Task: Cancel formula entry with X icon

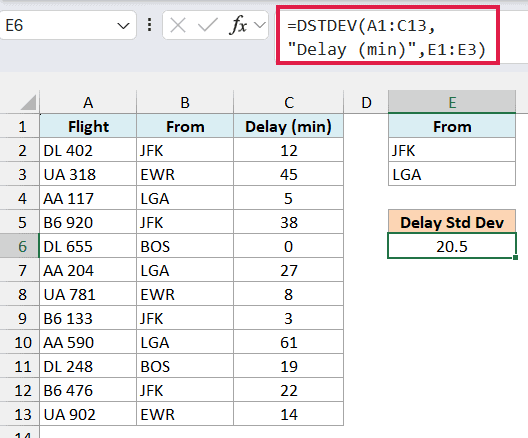Action: point(178,25)
